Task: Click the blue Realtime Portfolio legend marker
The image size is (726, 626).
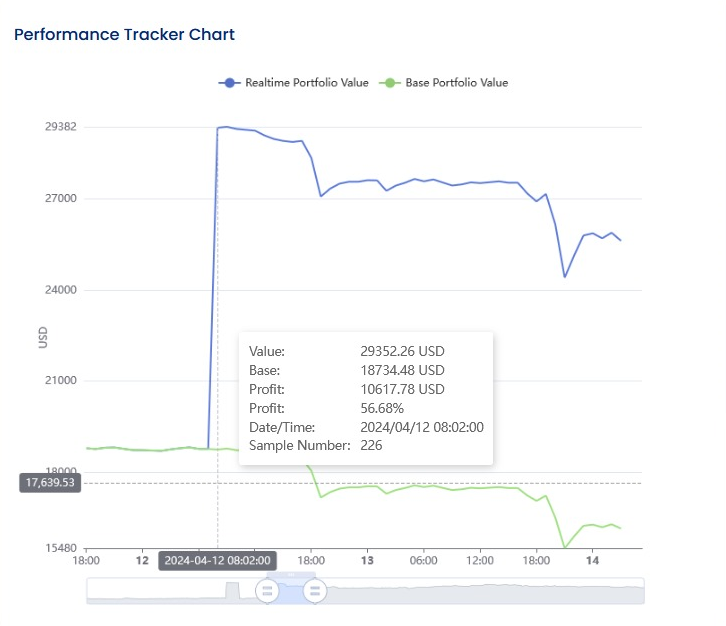Action: point(230,83)
